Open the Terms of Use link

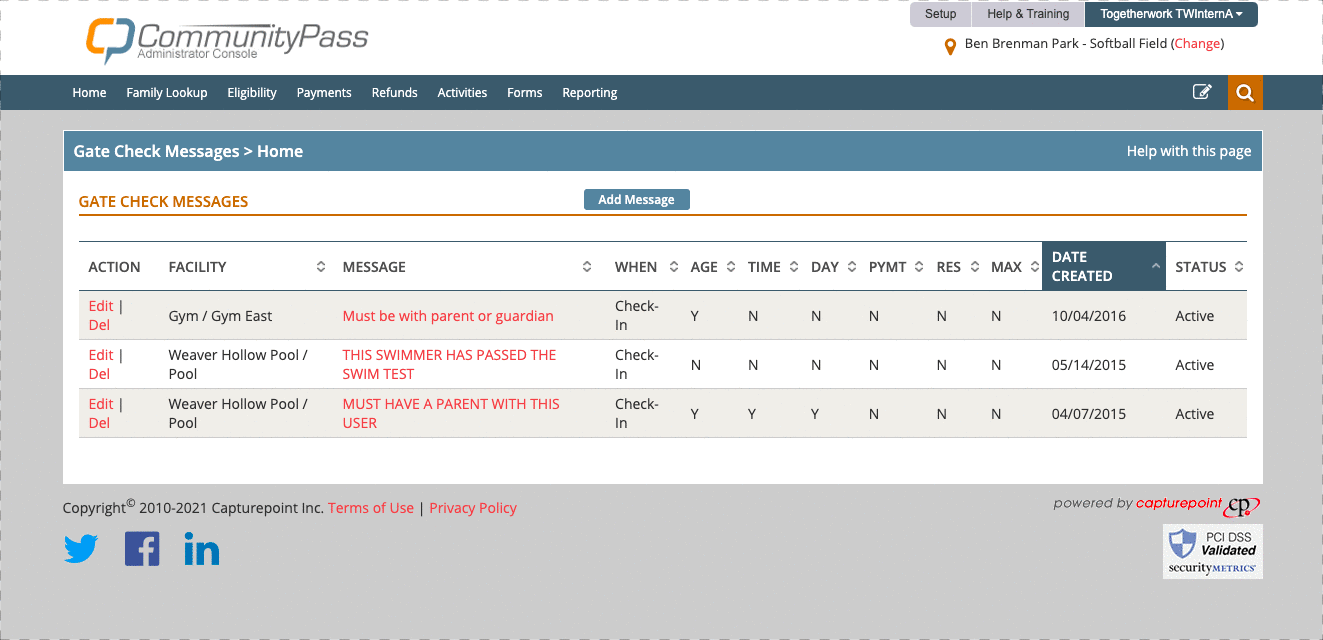(x=371, y=508)
